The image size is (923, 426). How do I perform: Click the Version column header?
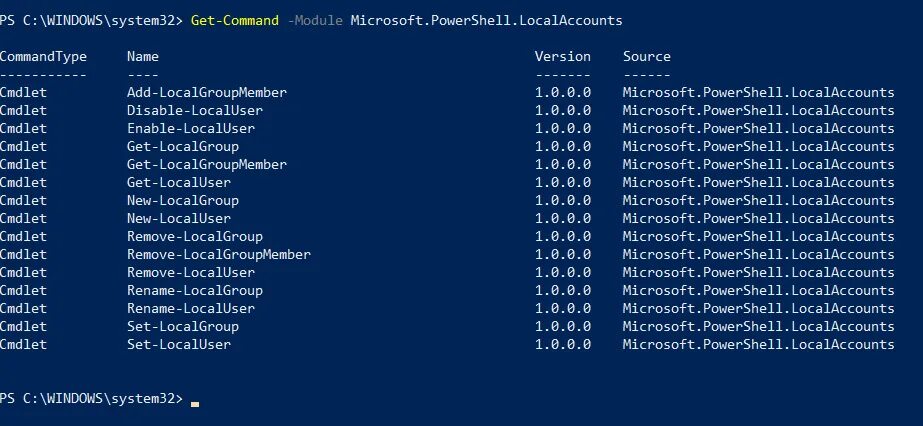pos(563,56)
